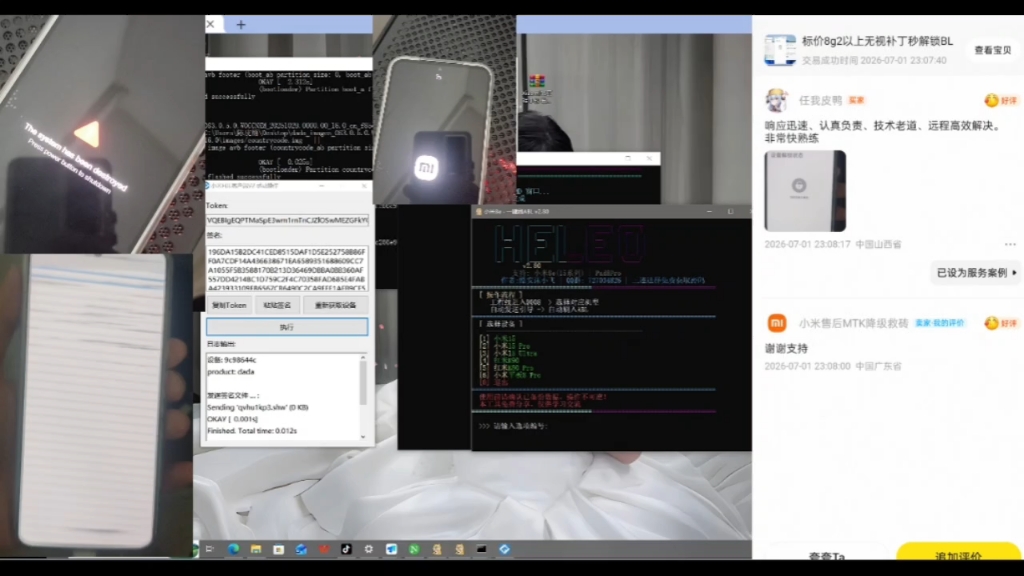The height and width of the screenshot is (576, 1024).
Task: Open Microsoft Edge from the taskbar
Action: coord(233,549)
